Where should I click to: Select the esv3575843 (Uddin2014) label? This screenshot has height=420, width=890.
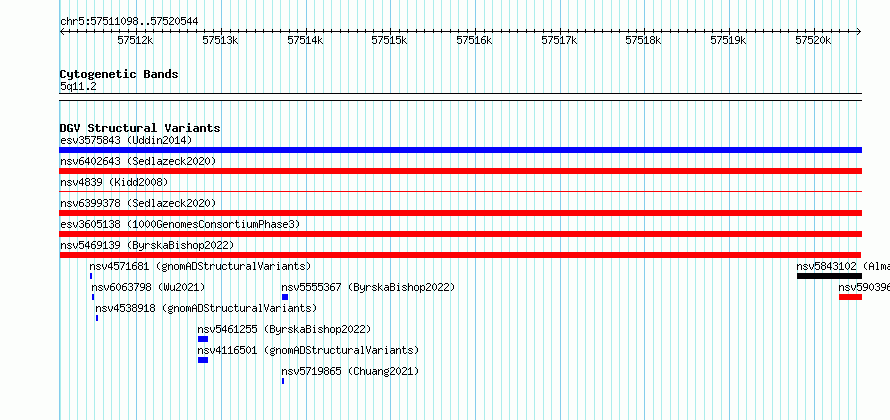pos(126,140)
